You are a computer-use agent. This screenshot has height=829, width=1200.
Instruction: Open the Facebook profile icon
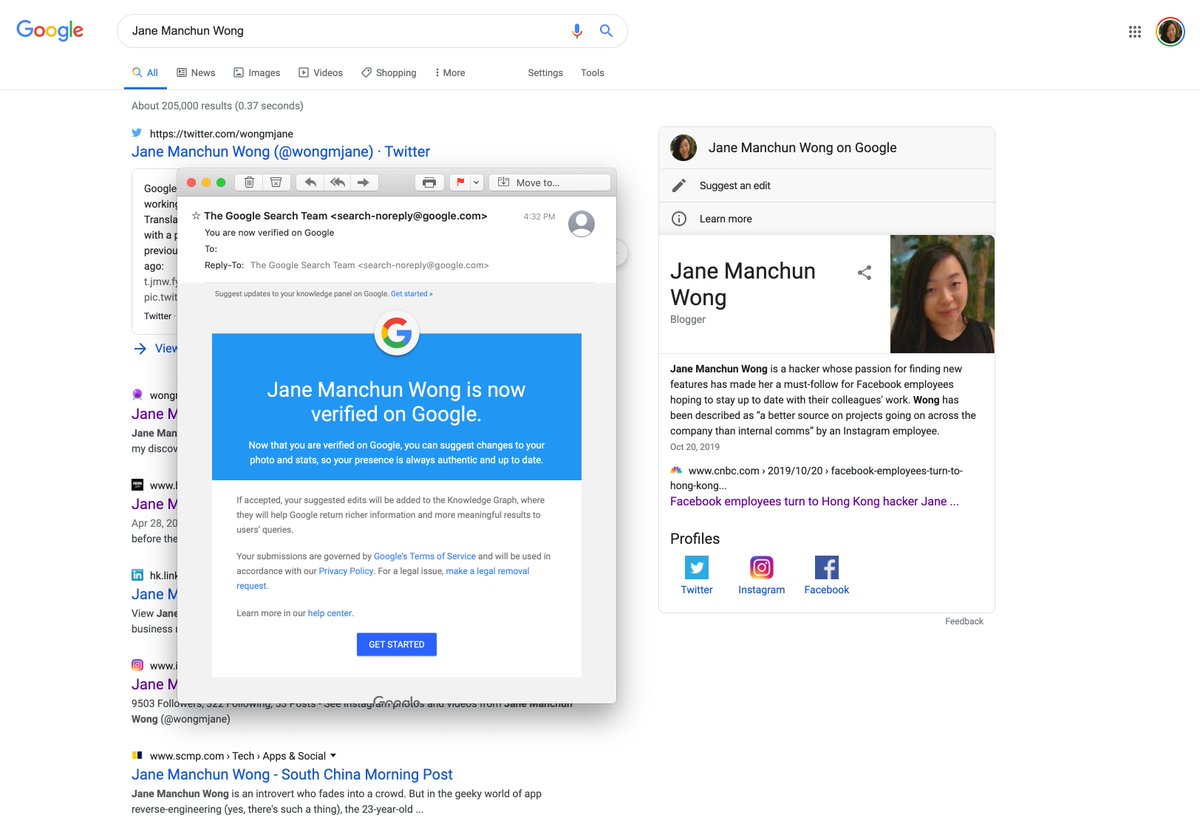point(827,567)
